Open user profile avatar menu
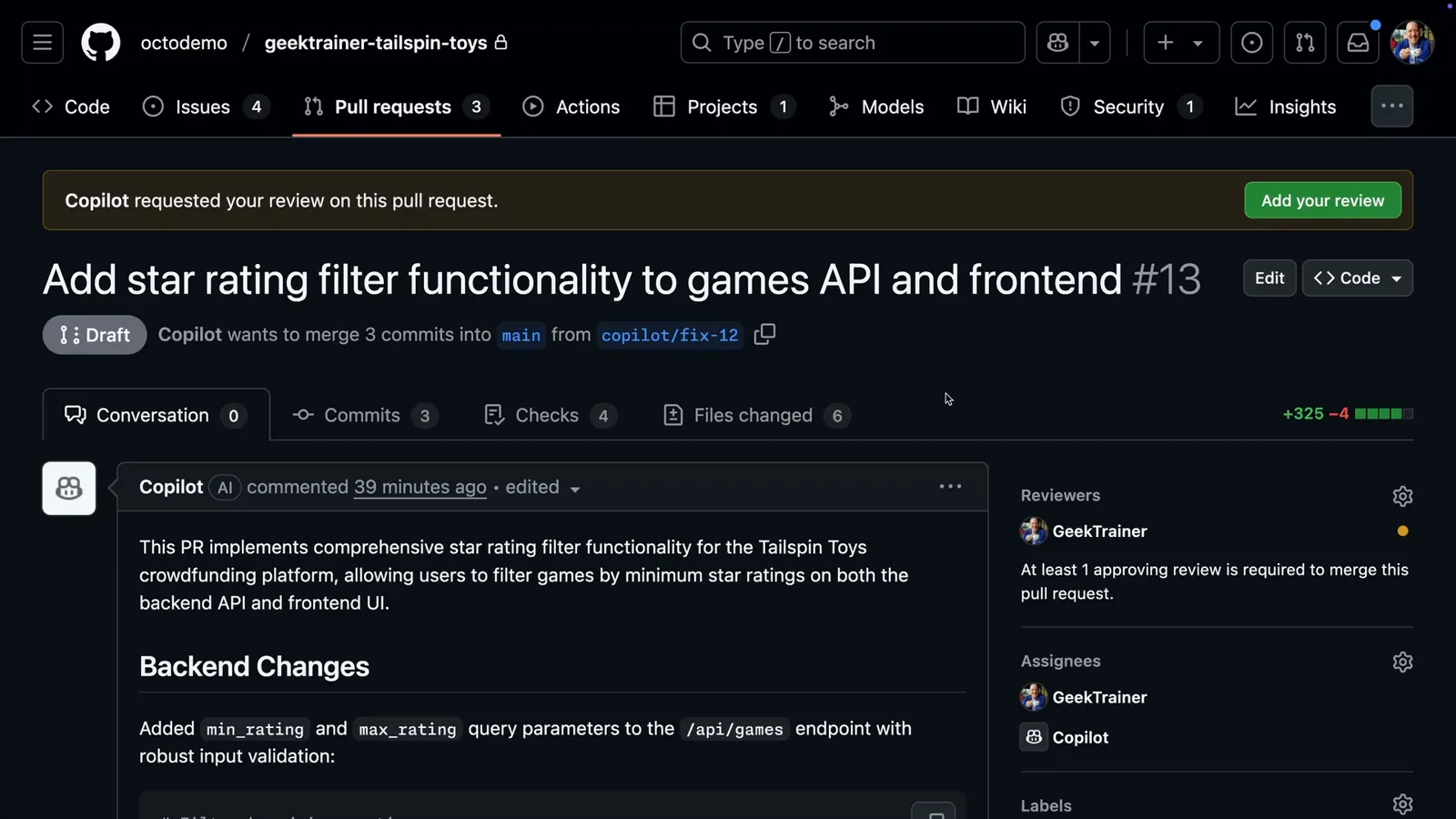Screen dimensions: 1456x819 click(1412, 43)
